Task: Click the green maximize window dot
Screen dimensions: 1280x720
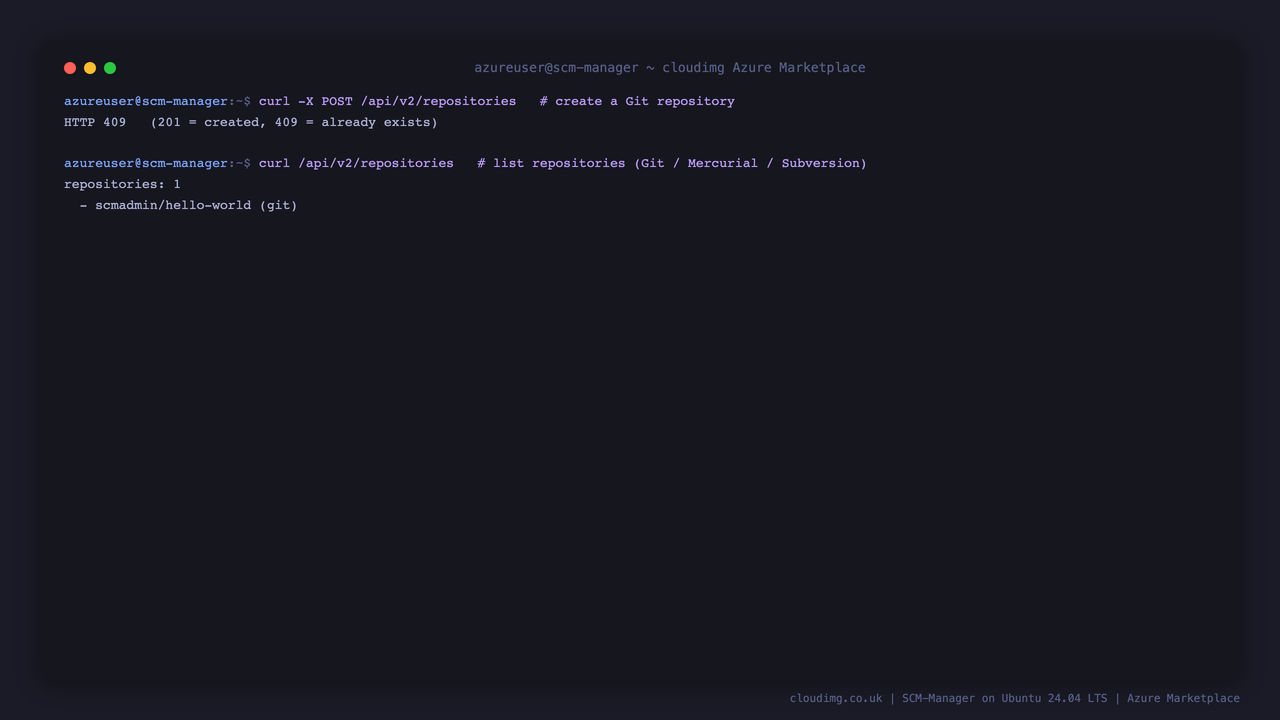Action: (x=110, y=68)
